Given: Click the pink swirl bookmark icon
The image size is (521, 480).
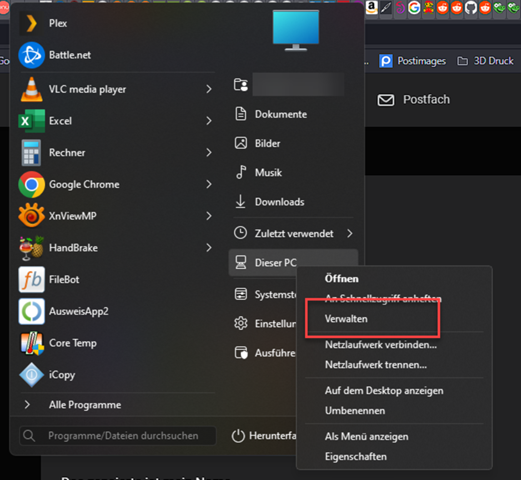Looking at the screenshot, I should pyautogui.click(x=400, y=7).
